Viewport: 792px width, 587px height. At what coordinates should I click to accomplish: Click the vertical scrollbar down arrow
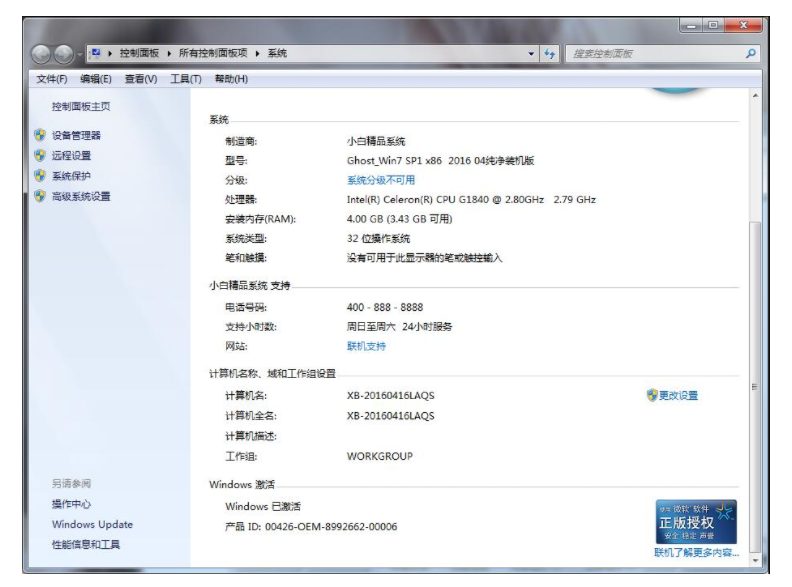[x=755, y=560]
